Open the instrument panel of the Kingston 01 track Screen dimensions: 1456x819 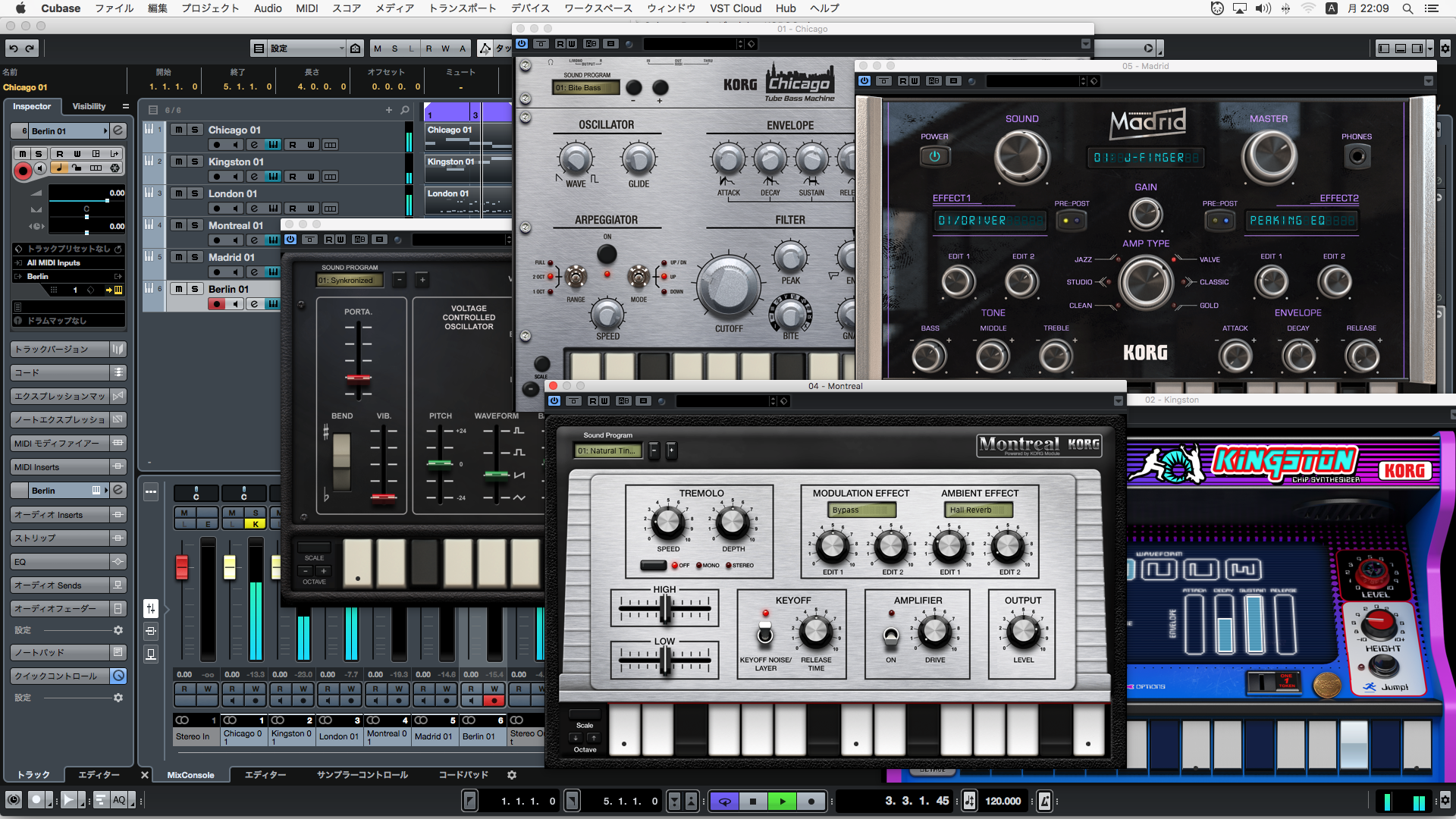click(x=273, y=177)
